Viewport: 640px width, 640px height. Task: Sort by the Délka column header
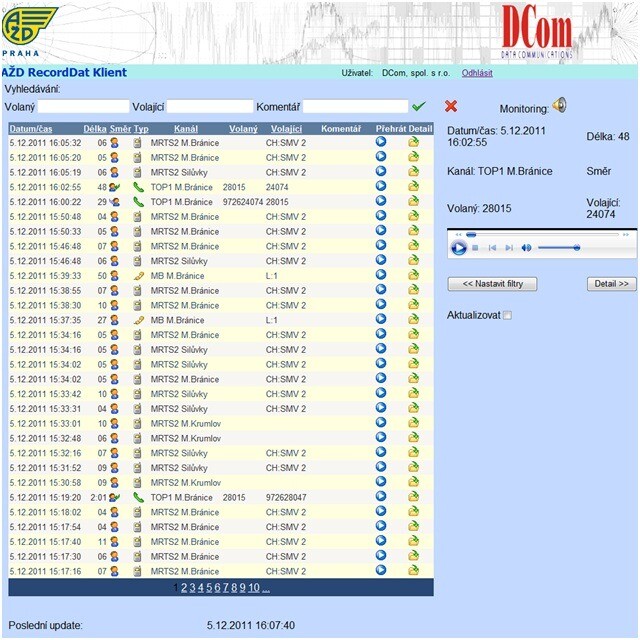95,129
